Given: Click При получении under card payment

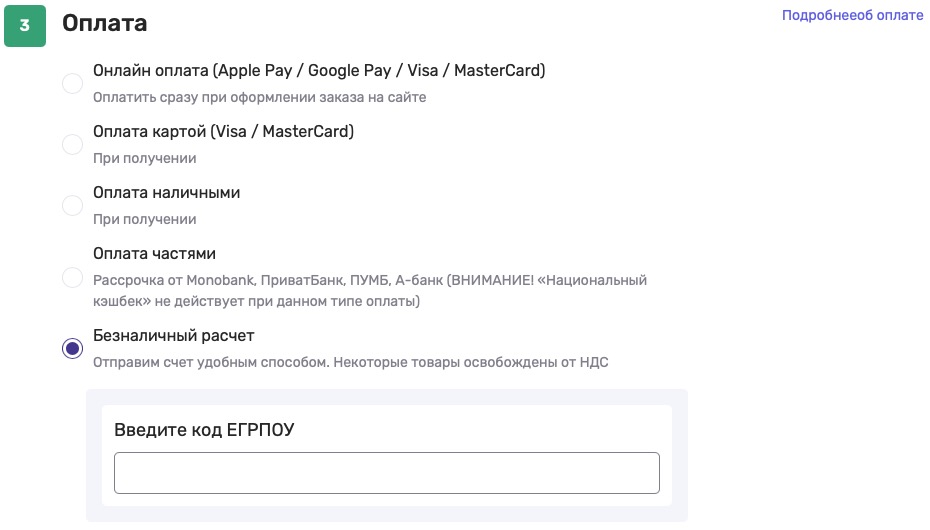Looking at the screenshot, I should click(144, 159).
